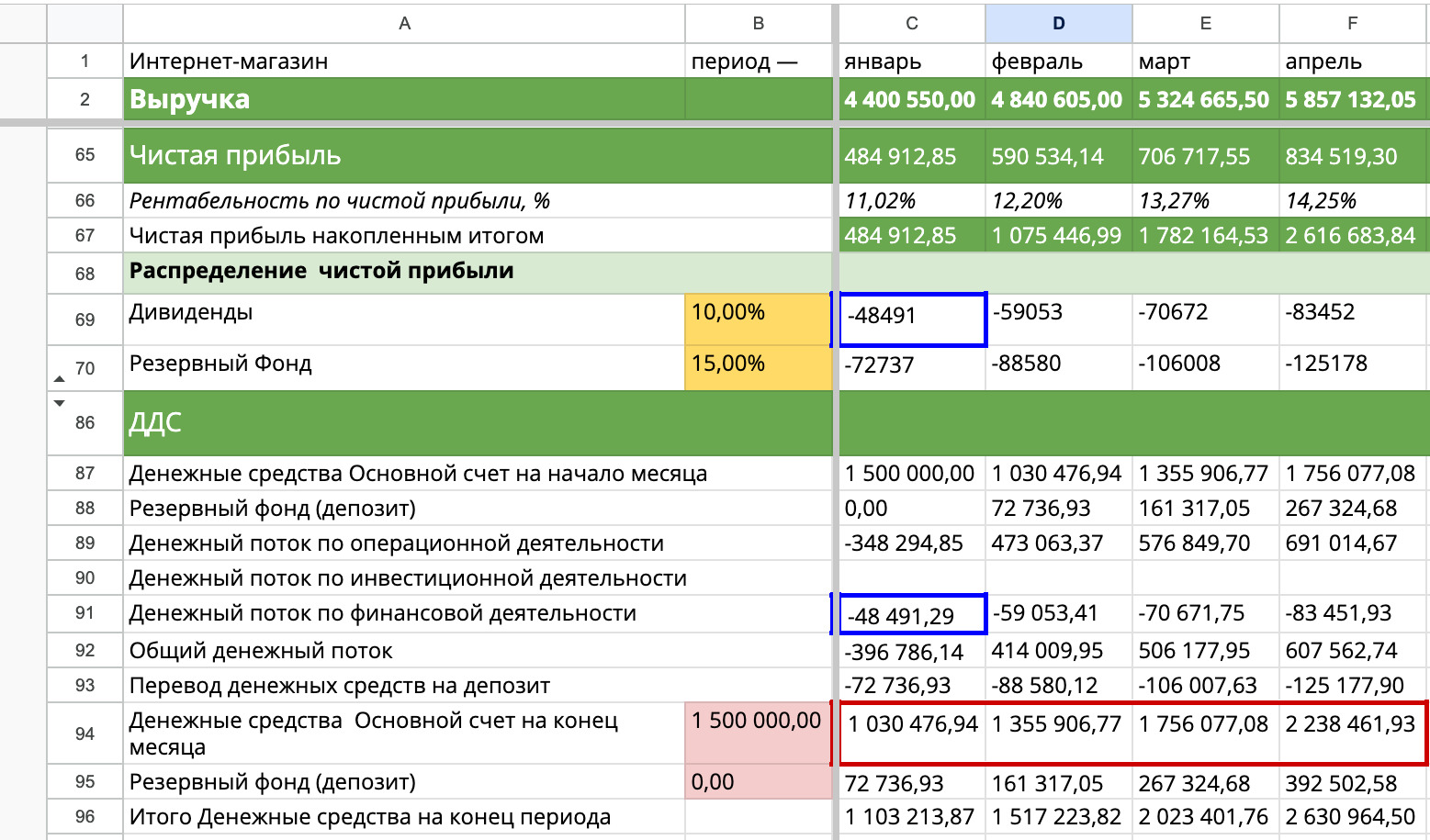
Task: Select January financial cash flow -48 491,29
Action: [x=912, y=614]
